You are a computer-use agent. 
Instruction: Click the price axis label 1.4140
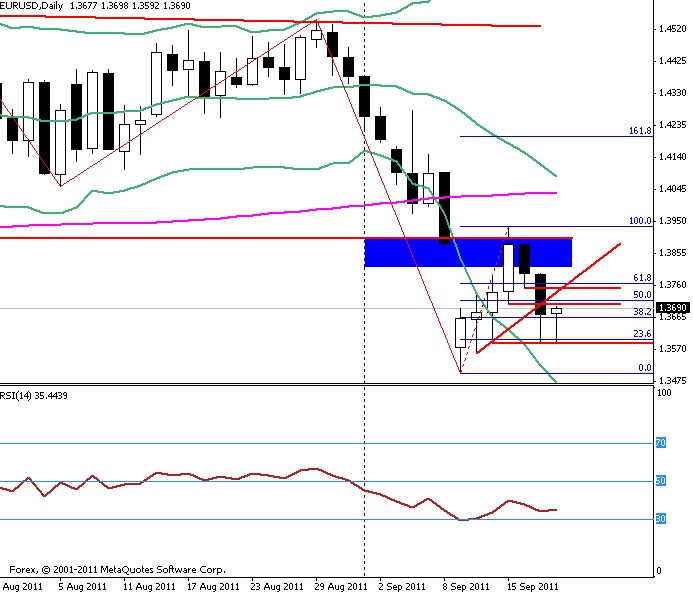pyautogui.click(x=672, y=156)
